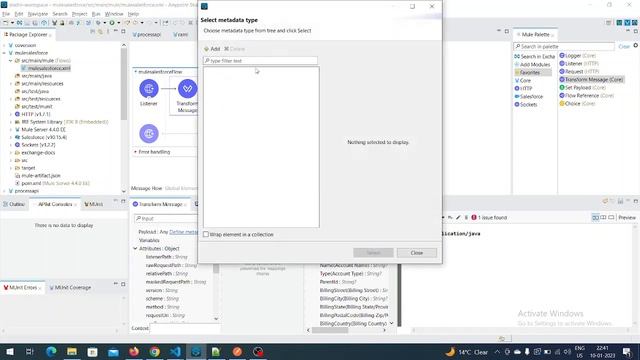This screenshot has height=360, width=640.
Task: Collapse the Error handling section
Action: click(136, 152)
